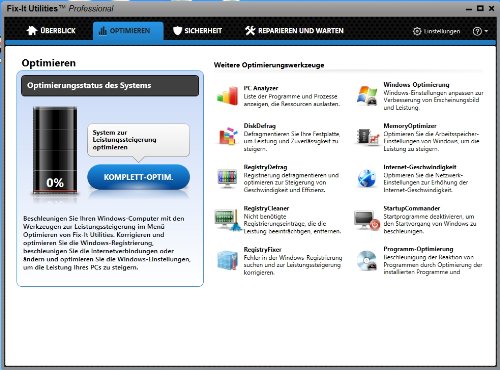Screen dimensions: 500x370
Task: Open the PC Analyzer title link
Action: (261, 88)
